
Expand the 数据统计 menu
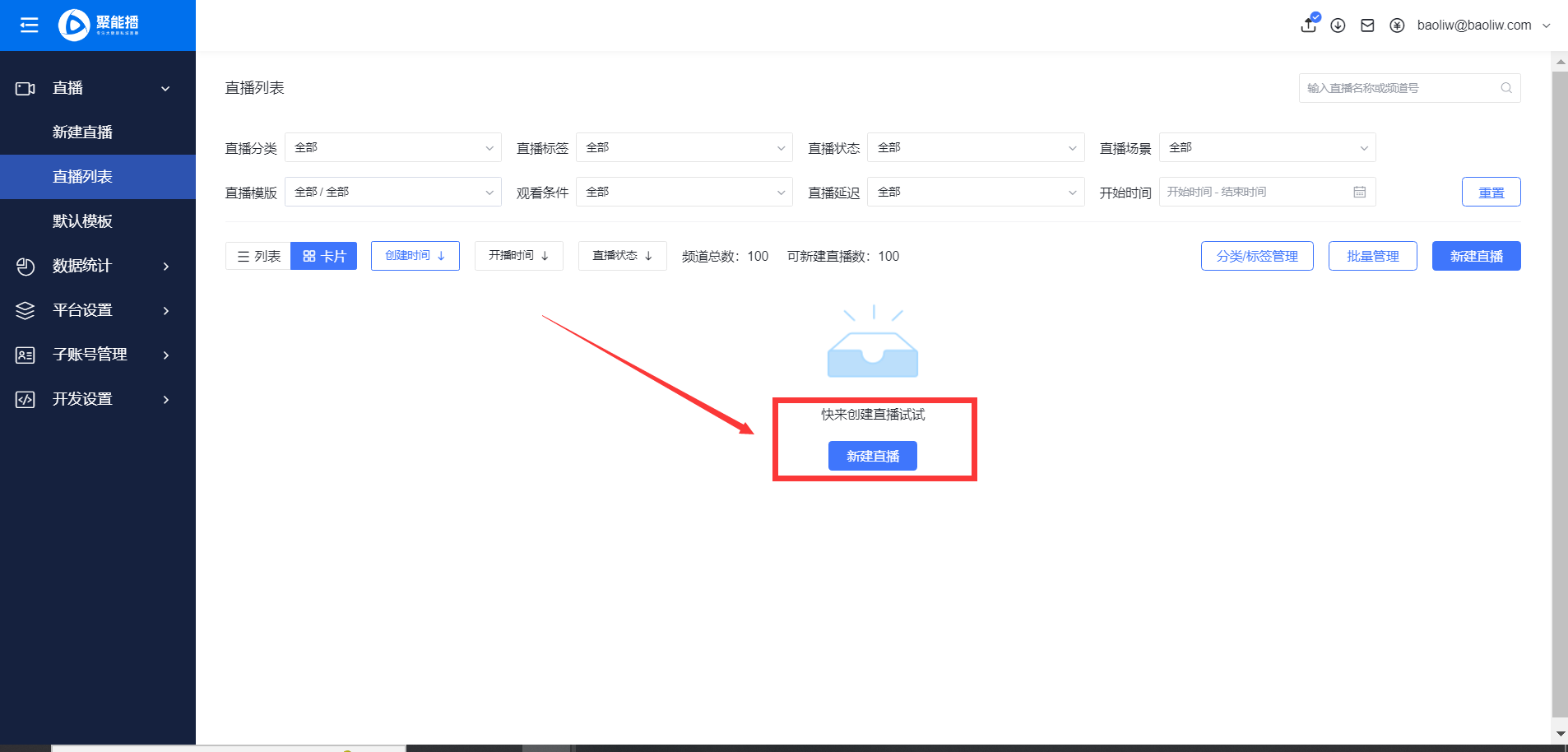pyautogui.click(x=98, y=266)
